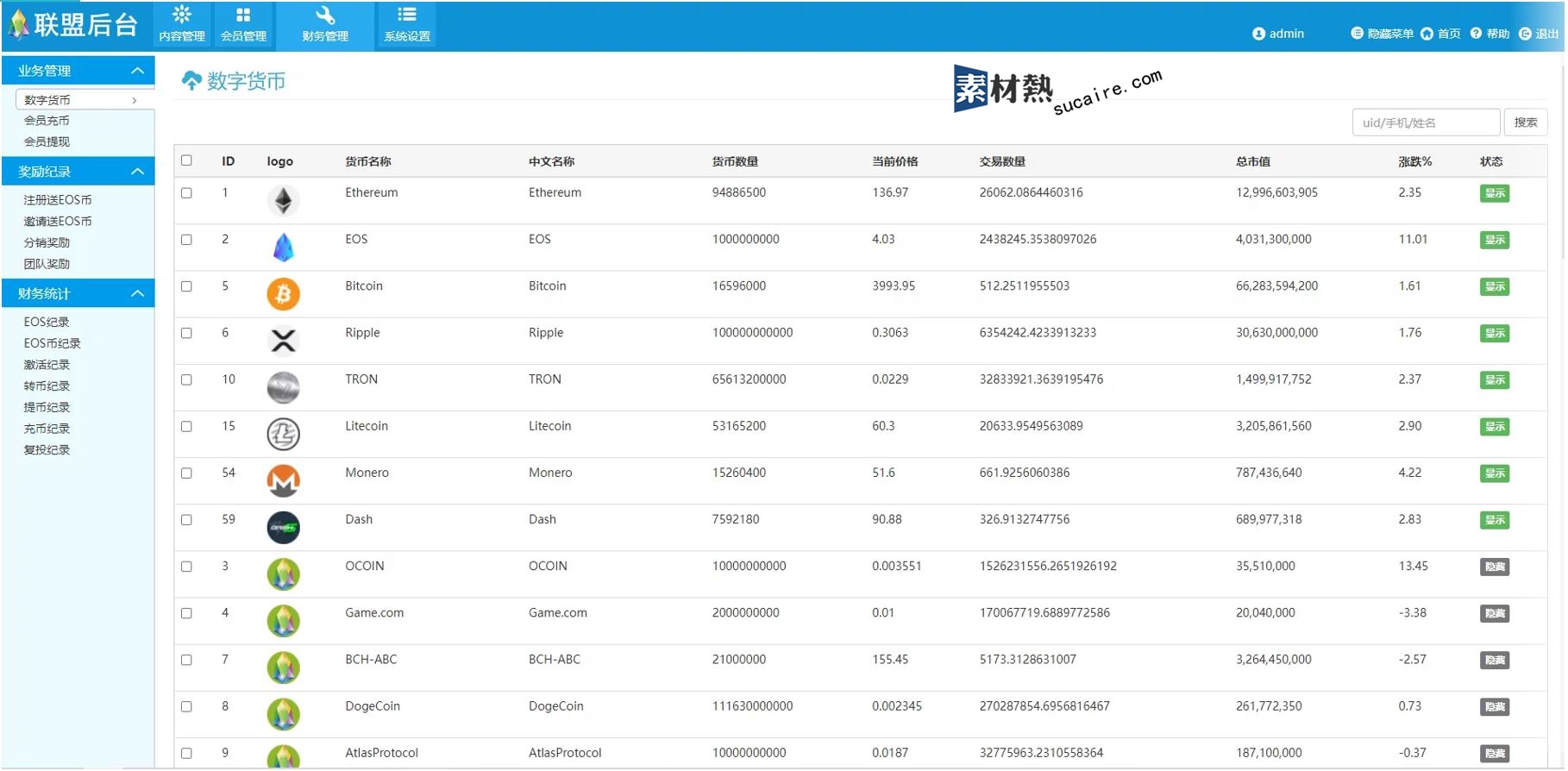Open the 系统设置 list icon

[407, 15]
